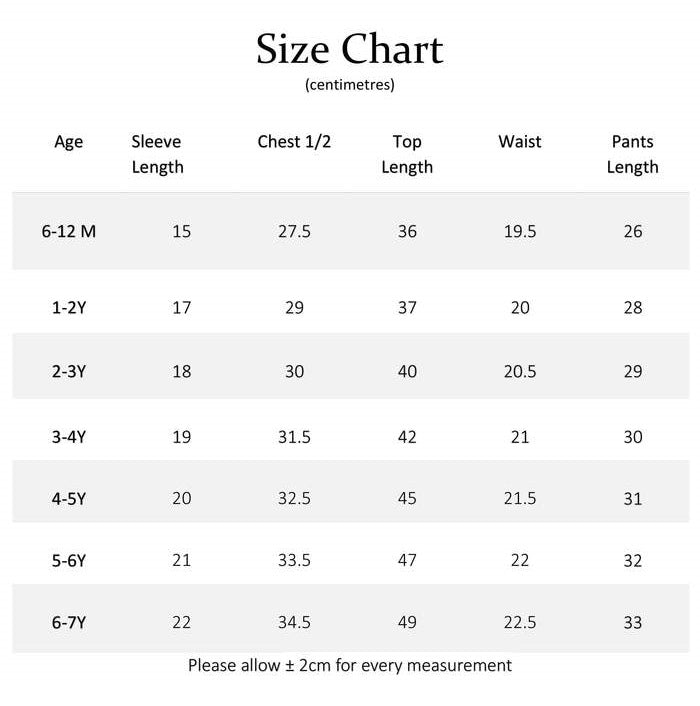Click the Pants Length column header
This screenshot has height=706, width=700.
[632, 154]
